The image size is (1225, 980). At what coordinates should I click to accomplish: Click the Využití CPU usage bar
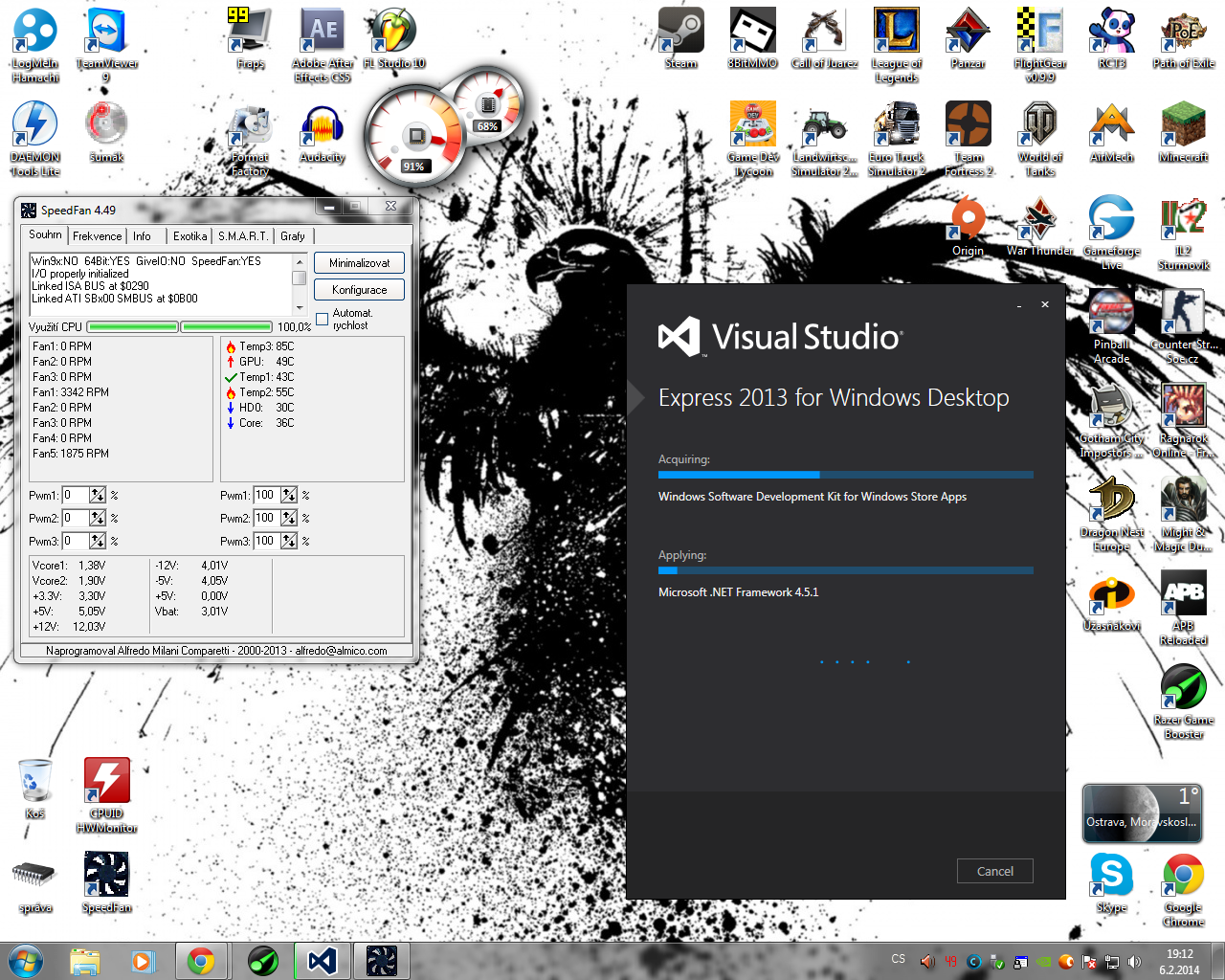(180, 326)
